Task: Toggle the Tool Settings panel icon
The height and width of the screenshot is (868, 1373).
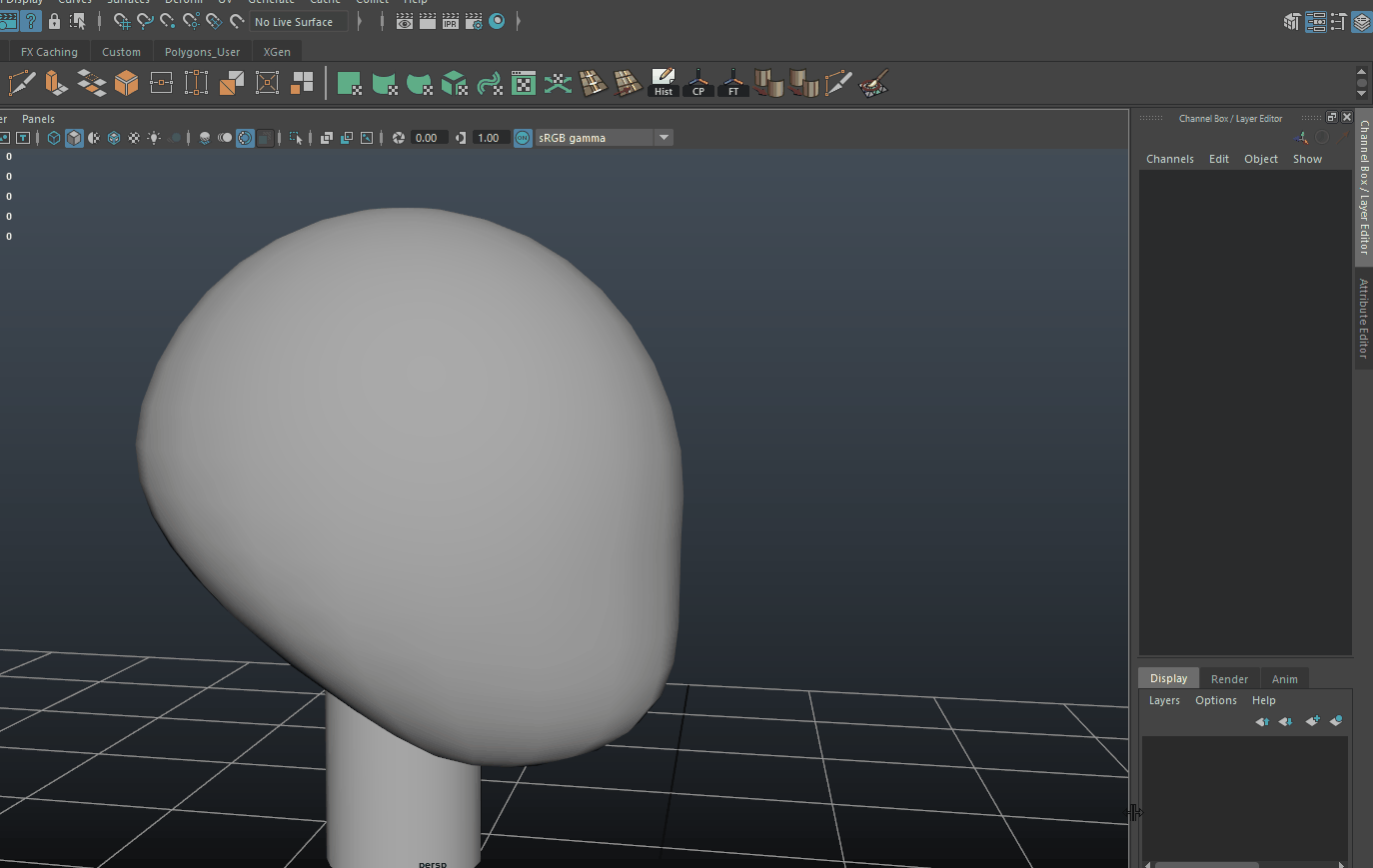Action: (x=1338, y=21)
